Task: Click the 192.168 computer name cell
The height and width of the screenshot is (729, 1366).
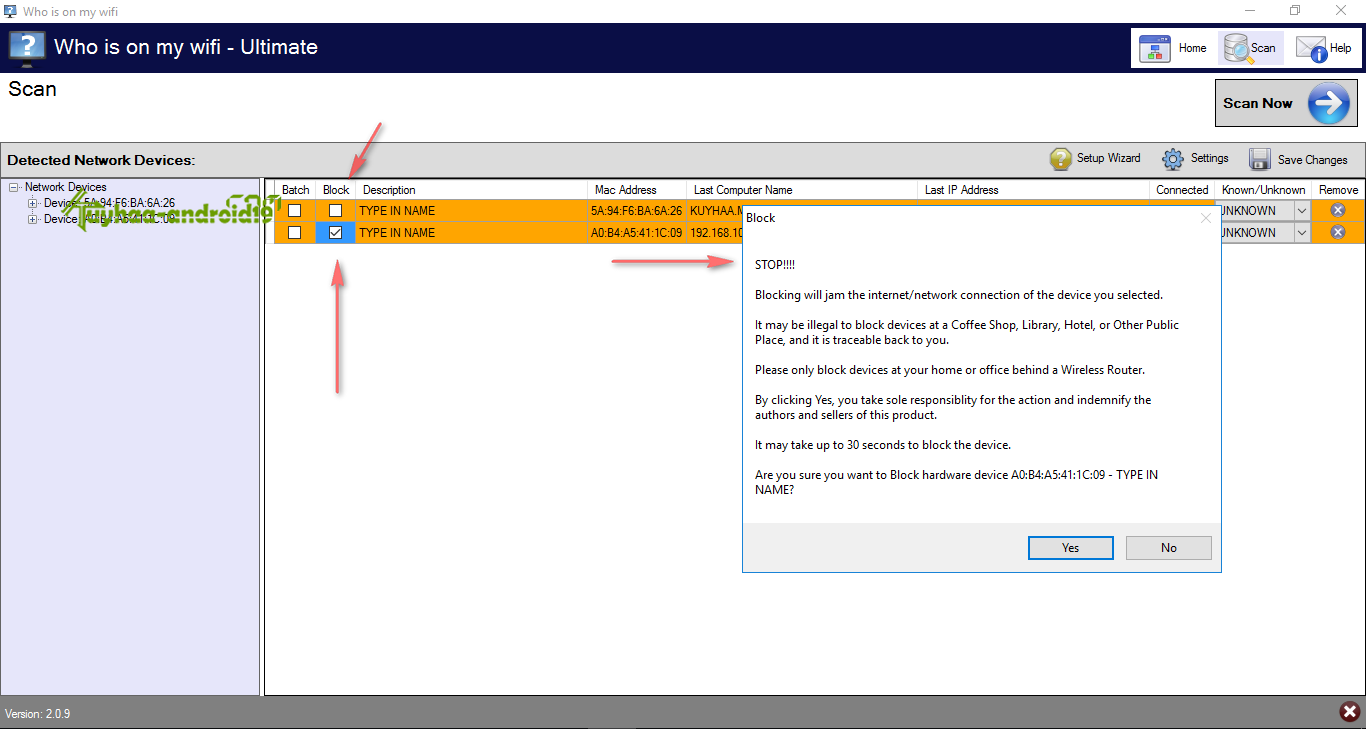Action: tap(715, 232)
